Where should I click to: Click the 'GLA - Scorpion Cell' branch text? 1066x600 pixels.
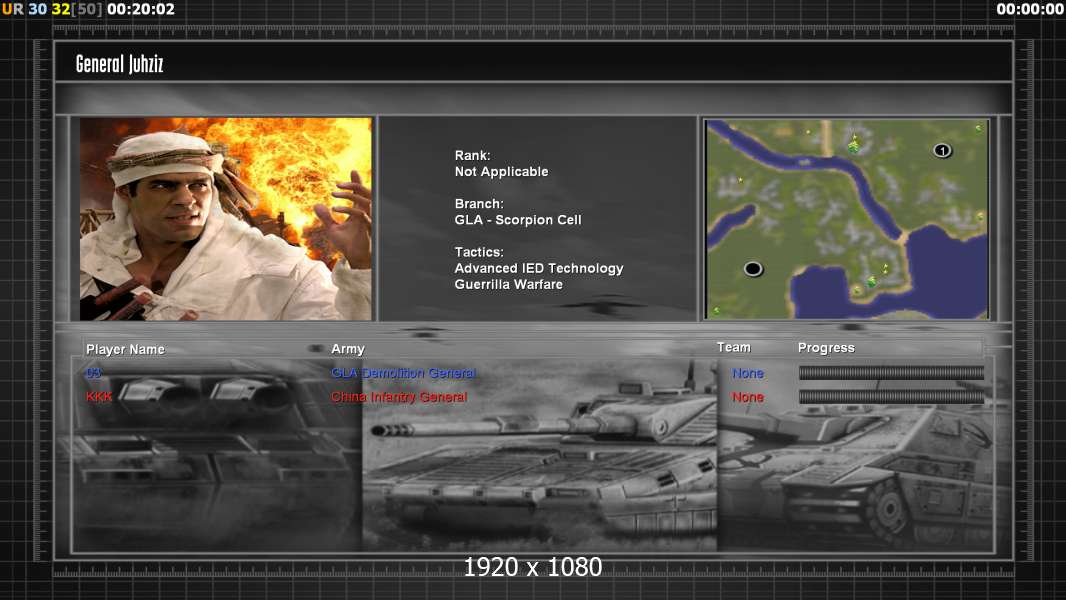click(x=517, y=220)
